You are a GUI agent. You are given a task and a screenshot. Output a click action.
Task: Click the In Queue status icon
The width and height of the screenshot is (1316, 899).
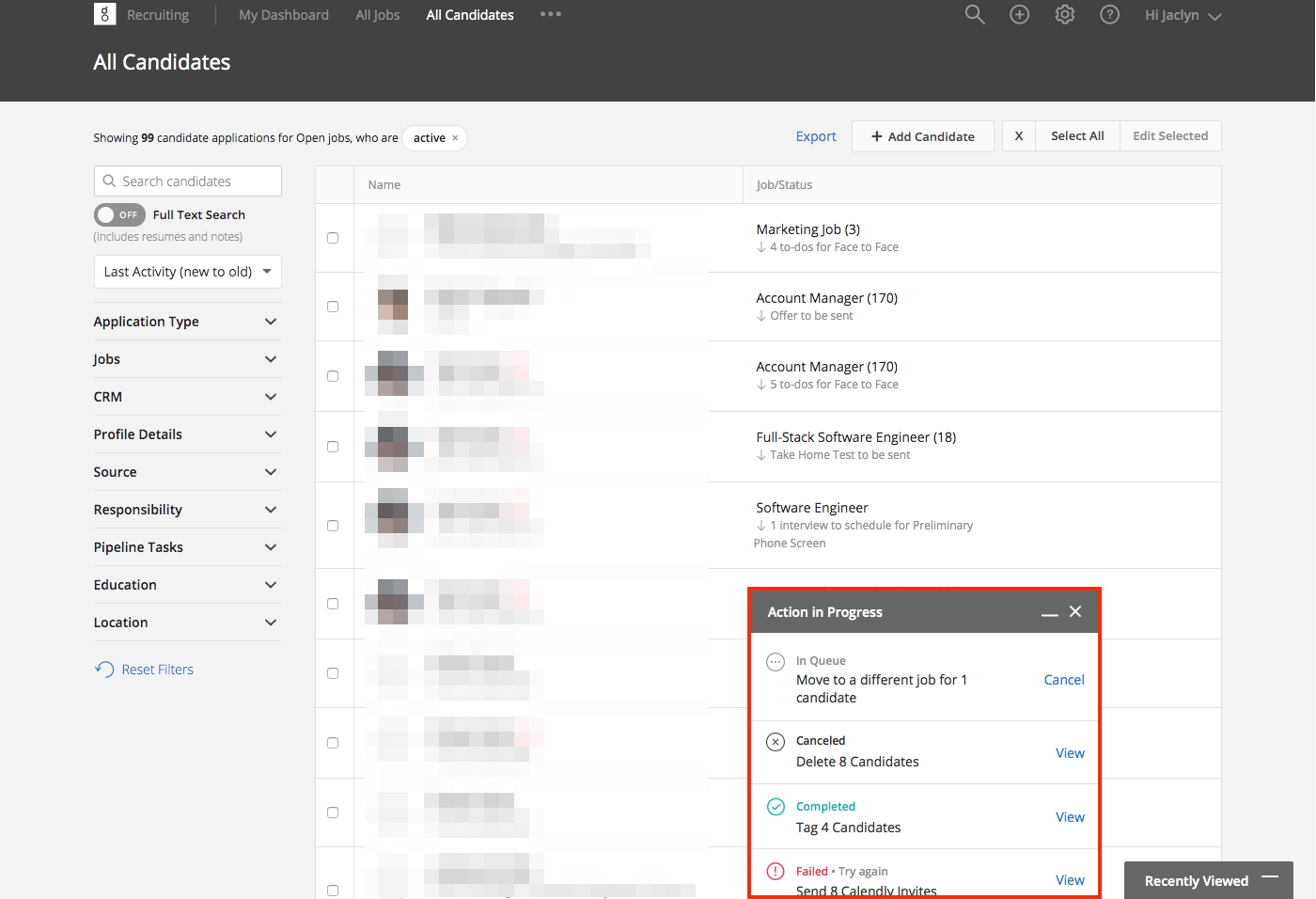pyautogui.click(x=775, y=662)
